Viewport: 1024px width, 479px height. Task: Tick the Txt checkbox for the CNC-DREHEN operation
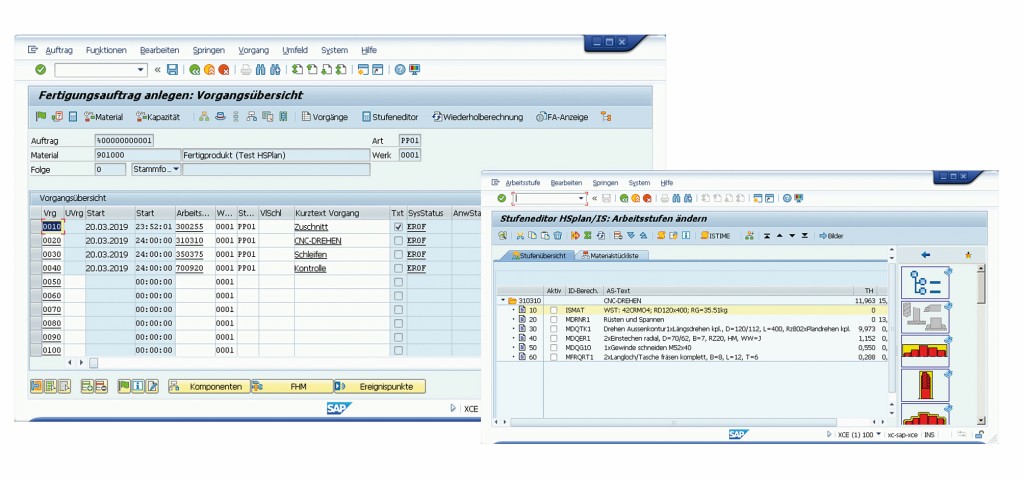click(398, 241)
